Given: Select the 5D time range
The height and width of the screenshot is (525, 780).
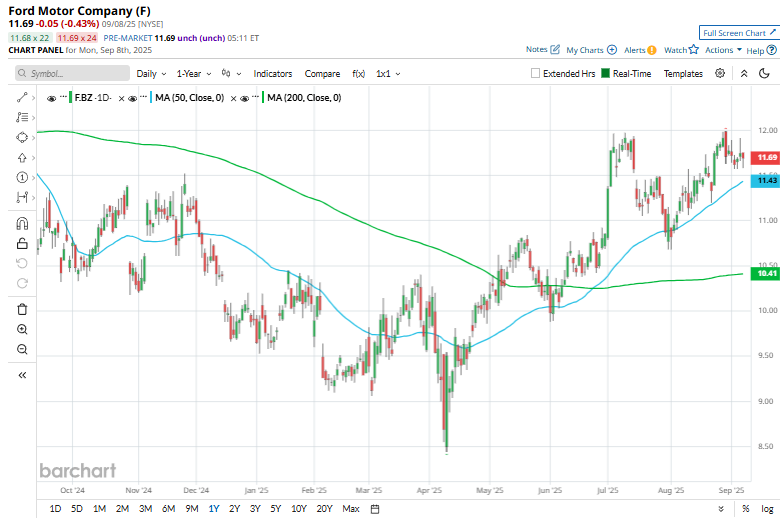Looking at the screenshot, I should coord(77,509).
